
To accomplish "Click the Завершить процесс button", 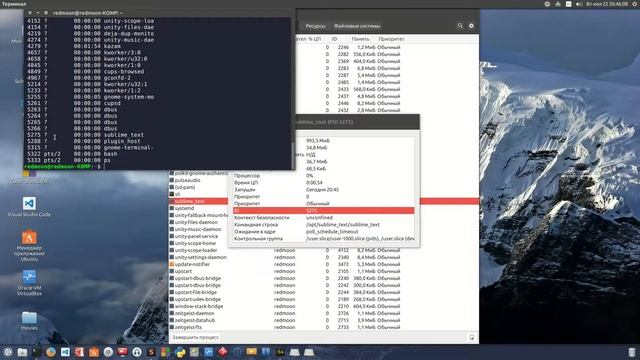I will tap(196, 338).
